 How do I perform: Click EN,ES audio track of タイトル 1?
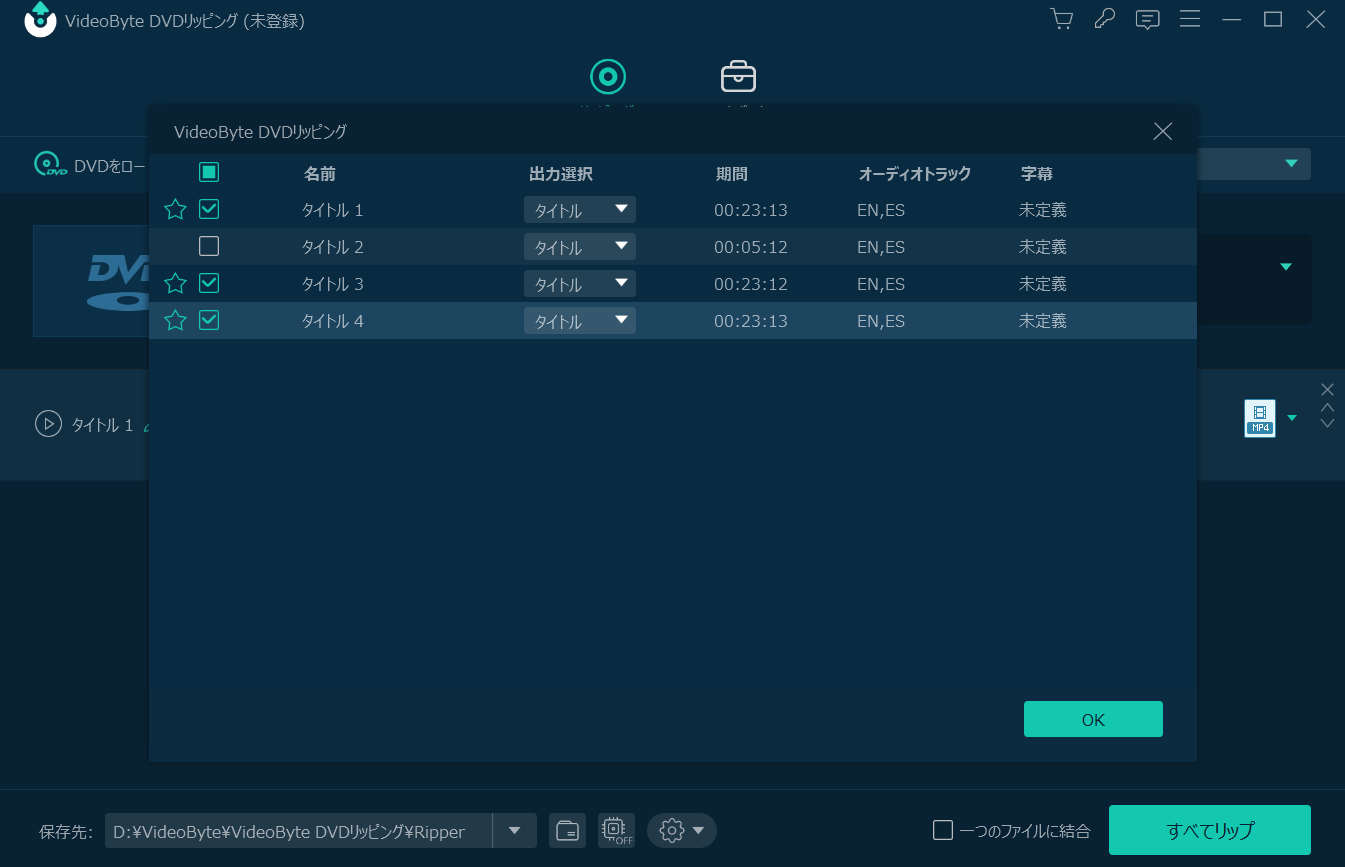[x=881, y=210]
